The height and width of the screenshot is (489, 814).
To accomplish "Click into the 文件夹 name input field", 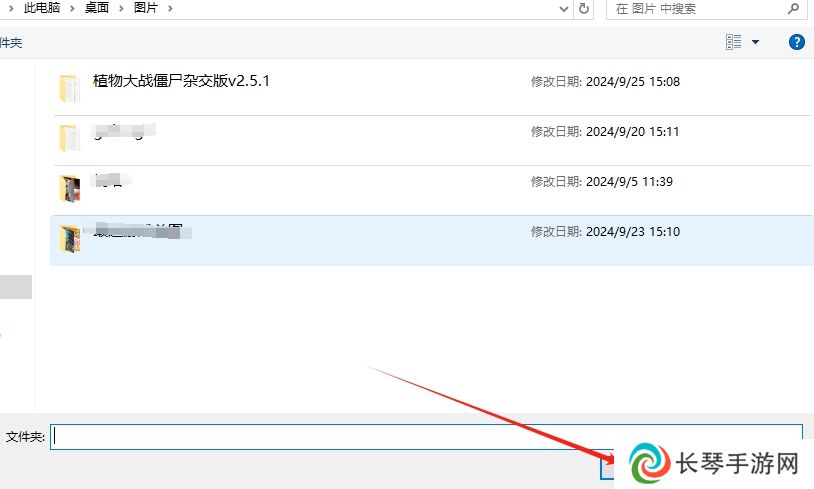I will click(426, 437).
